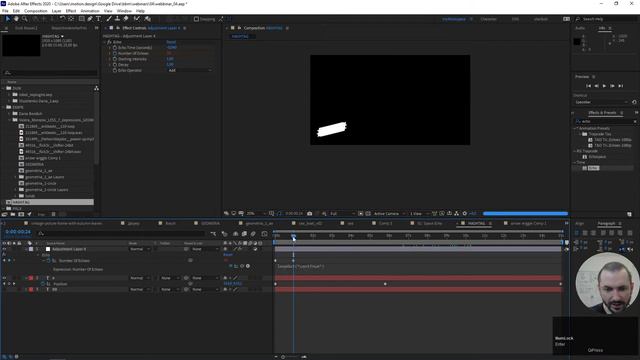The image size is (640, 360).
Task: Open the Active Camera dropdown
Action: [389, 213]
